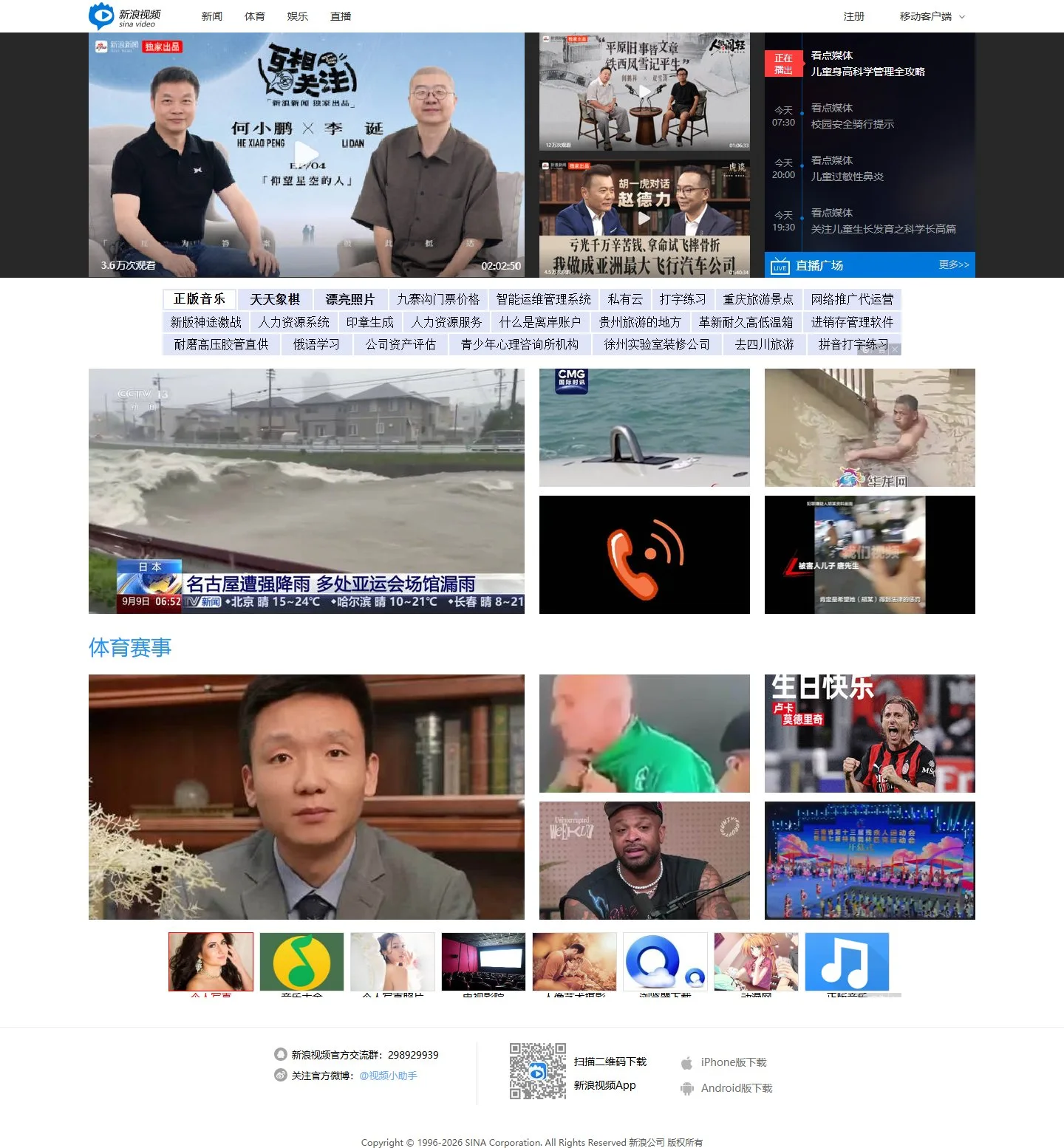Play the 何小鹏 × 李诞 featured video
Screen dimensions: 1064x1148
[x=307, y=154]
